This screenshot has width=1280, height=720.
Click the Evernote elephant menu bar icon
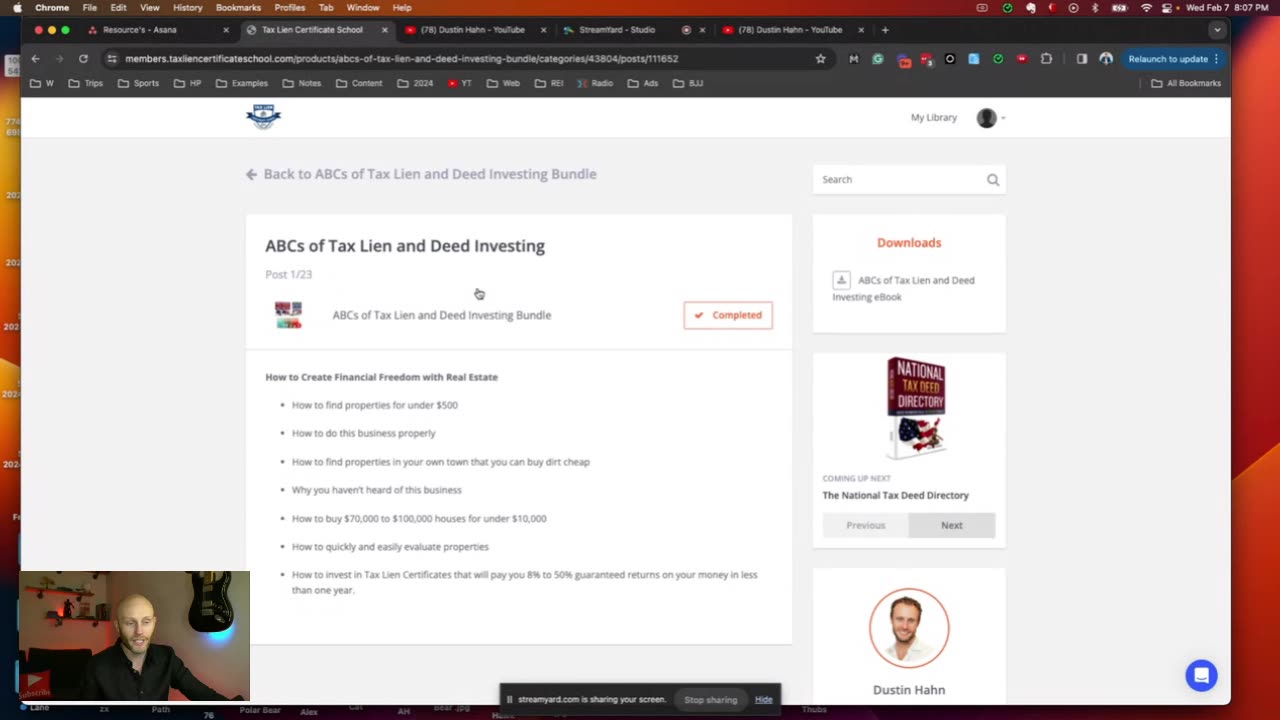1030,8
